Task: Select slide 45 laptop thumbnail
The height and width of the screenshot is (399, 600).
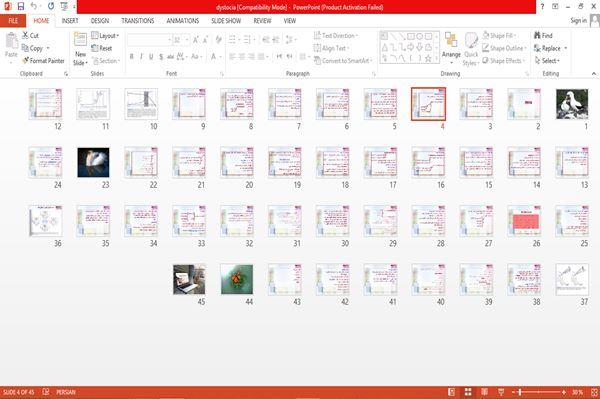Action: [189, 279]
